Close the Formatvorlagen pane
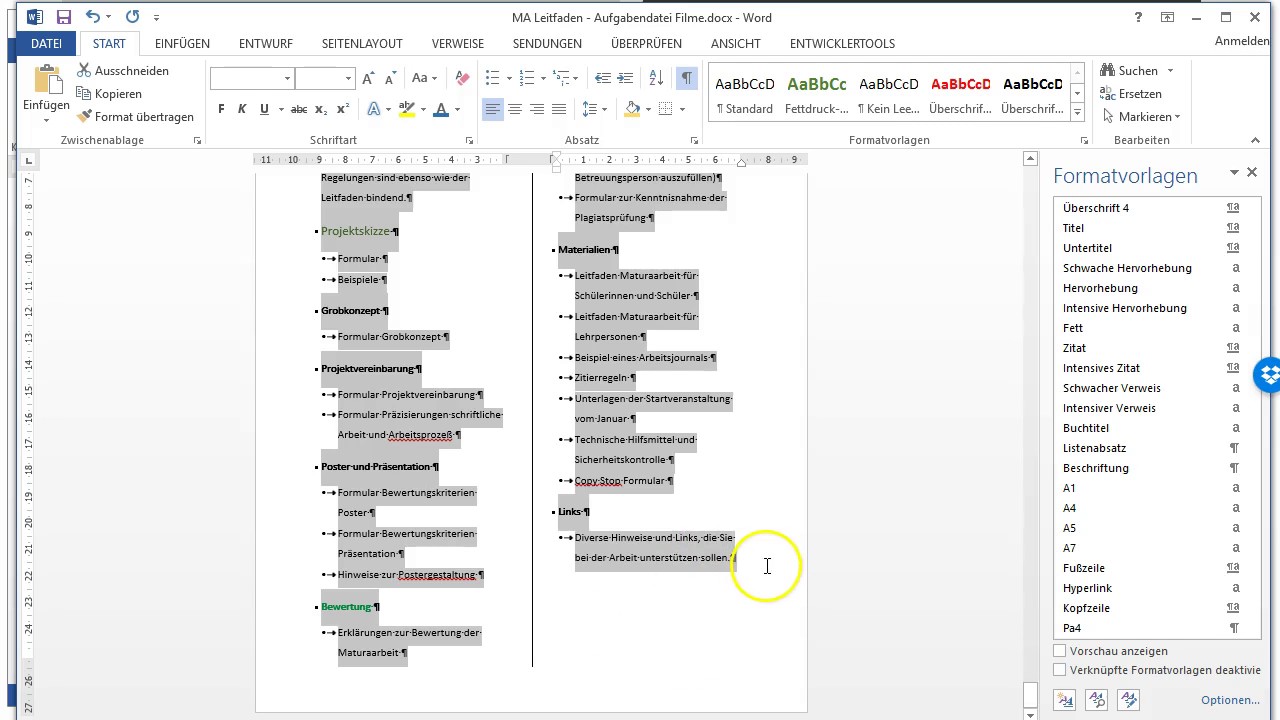 [x=1252, y=173]
